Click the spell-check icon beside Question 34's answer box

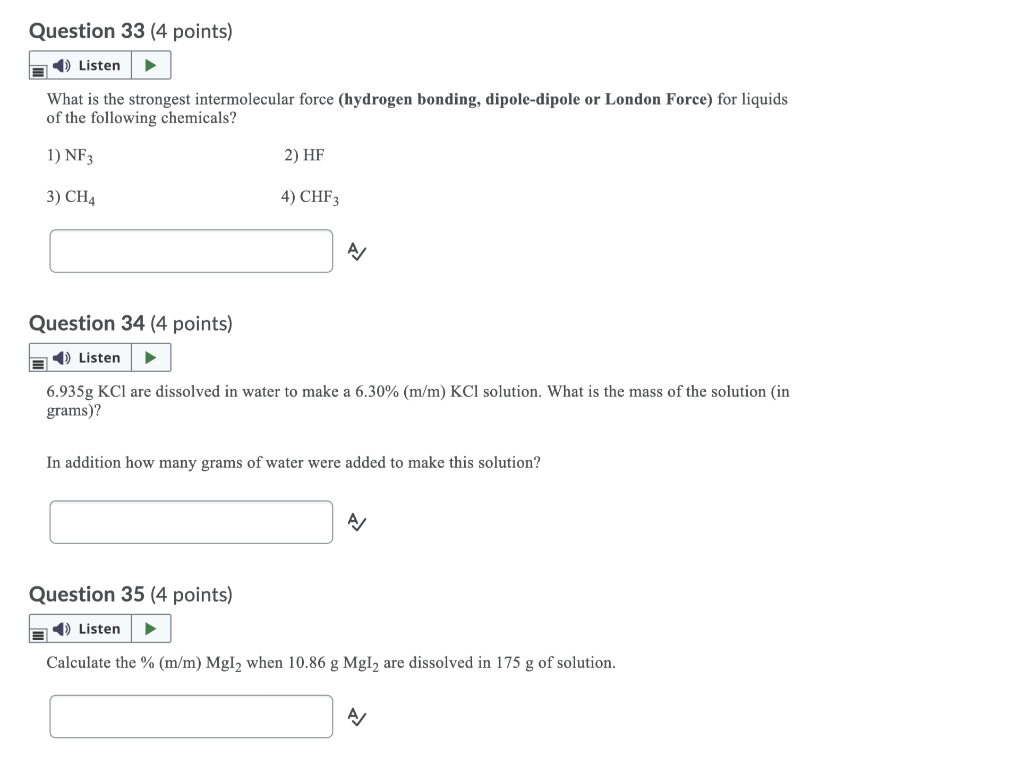[x=356, y=521]
